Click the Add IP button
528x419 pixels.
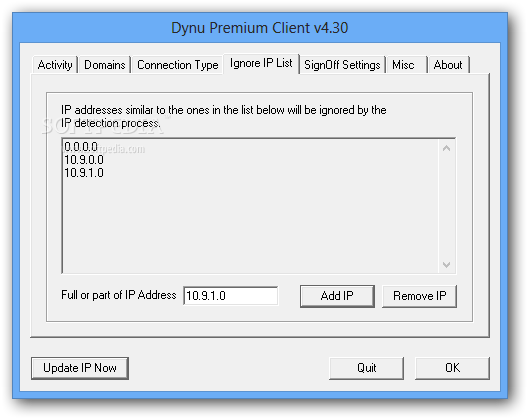[x=337, y=296]
